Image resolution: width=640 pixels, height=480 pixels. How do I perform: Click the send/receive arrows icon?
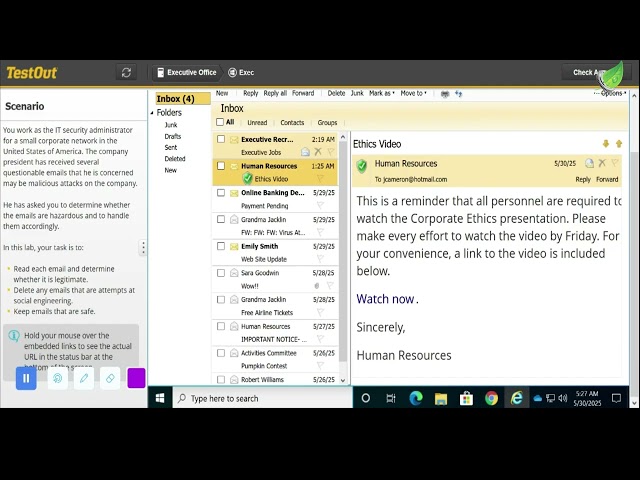tap(458, 94)
